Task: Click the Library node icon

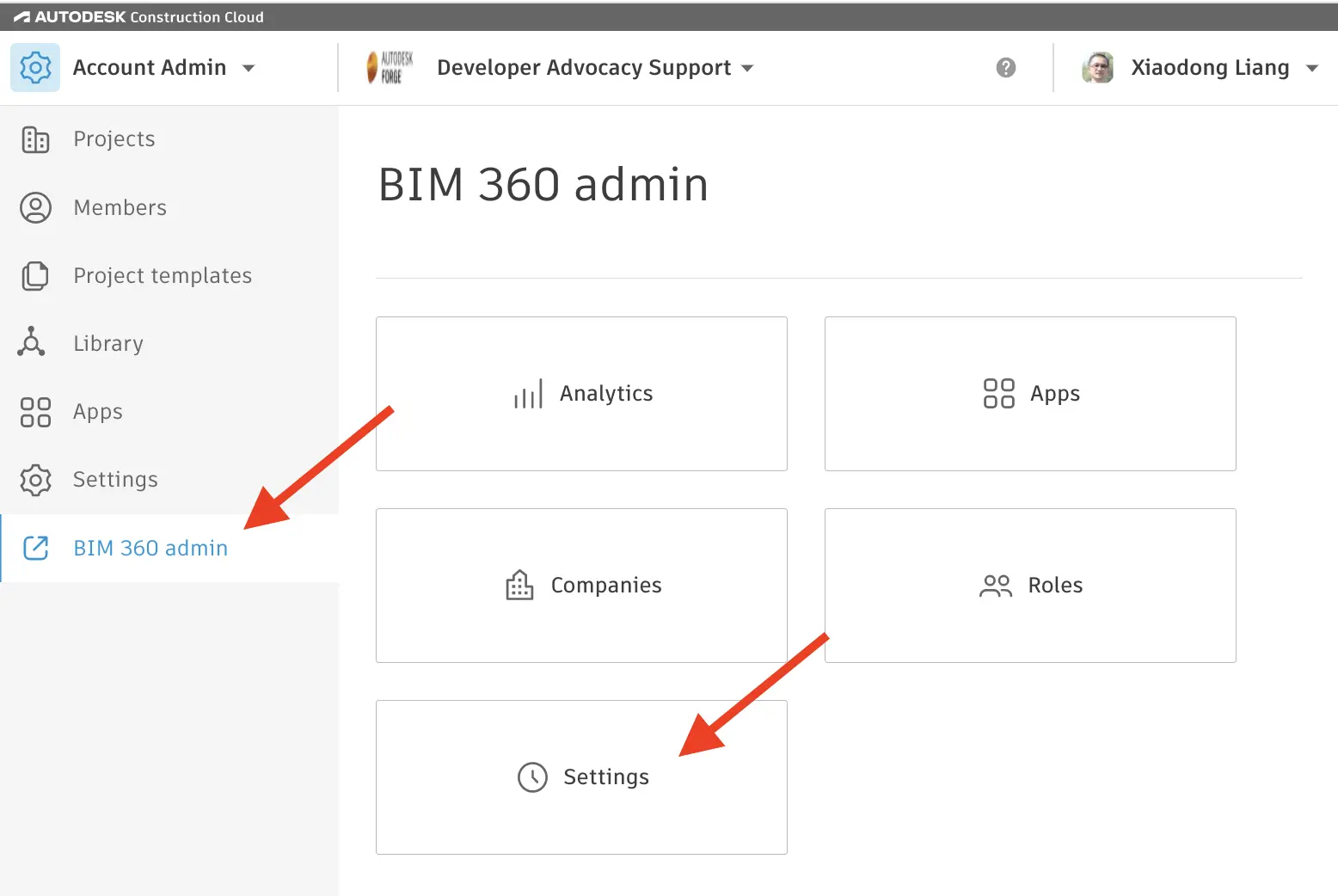Action: (x=32, y=342)
